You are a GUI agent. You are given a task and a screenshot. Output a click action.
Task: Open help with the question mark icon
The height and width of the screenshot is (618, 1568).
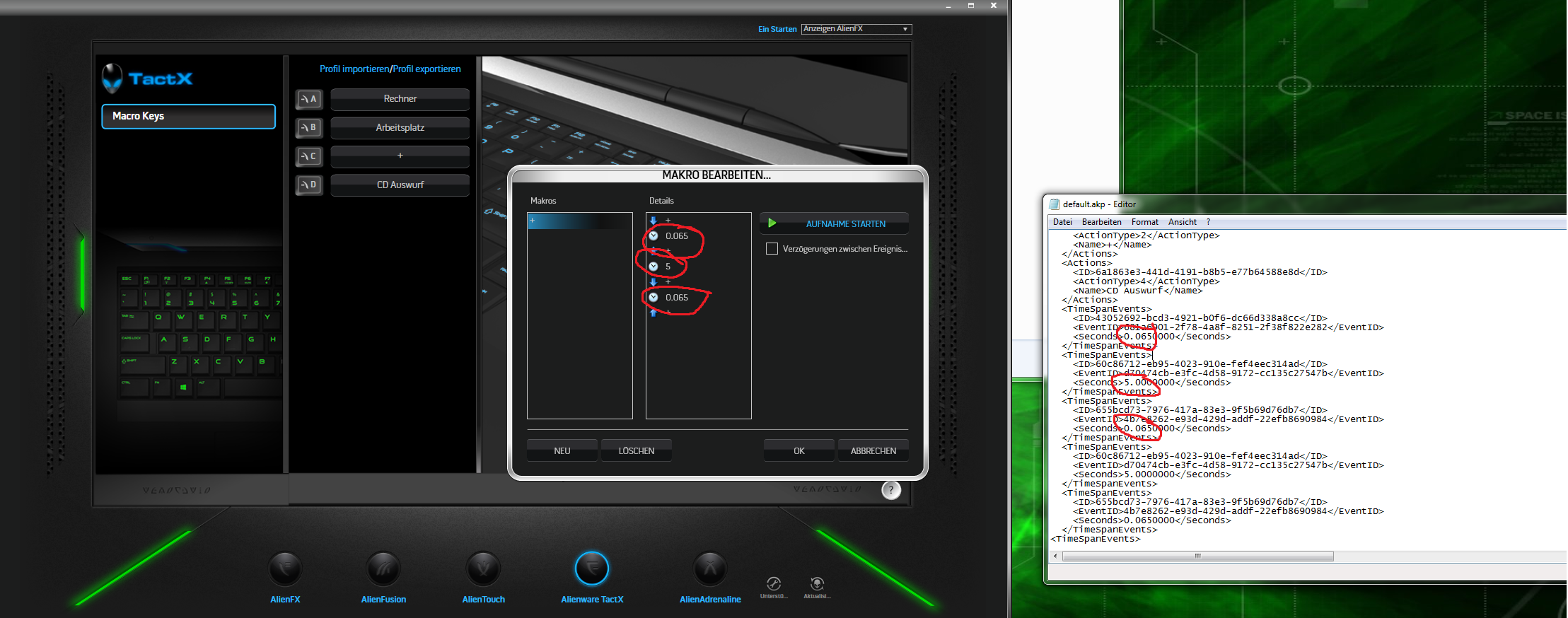[x=891, y=489]
